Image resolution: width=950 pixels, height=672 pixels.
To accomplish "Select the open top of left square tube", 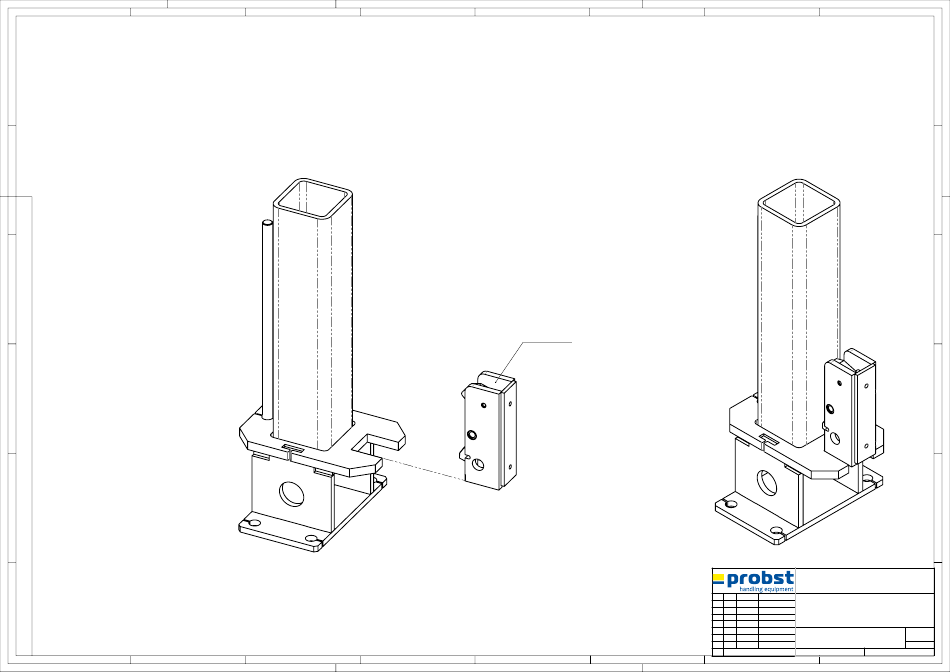I will pyautogui.click(x=313, y=199).
